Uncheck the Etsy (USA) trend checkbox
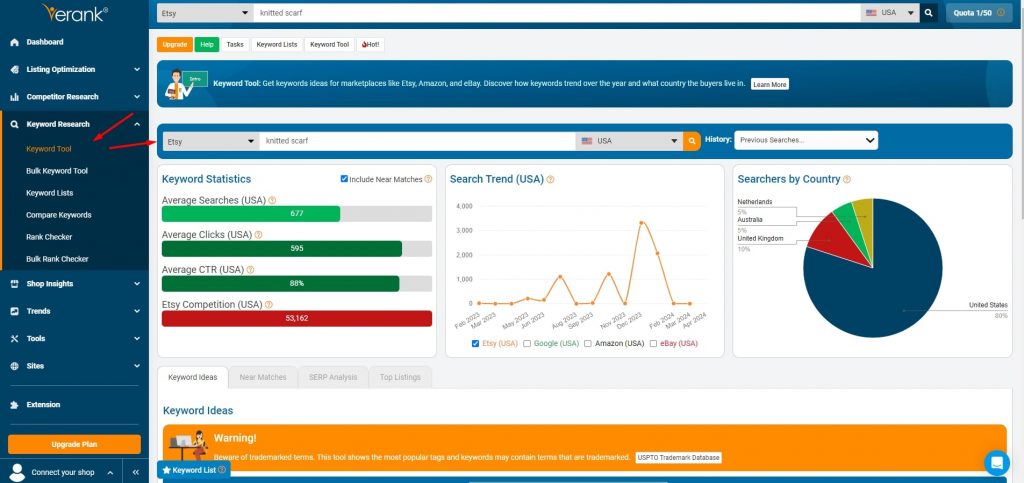 [x=475, y=343]
